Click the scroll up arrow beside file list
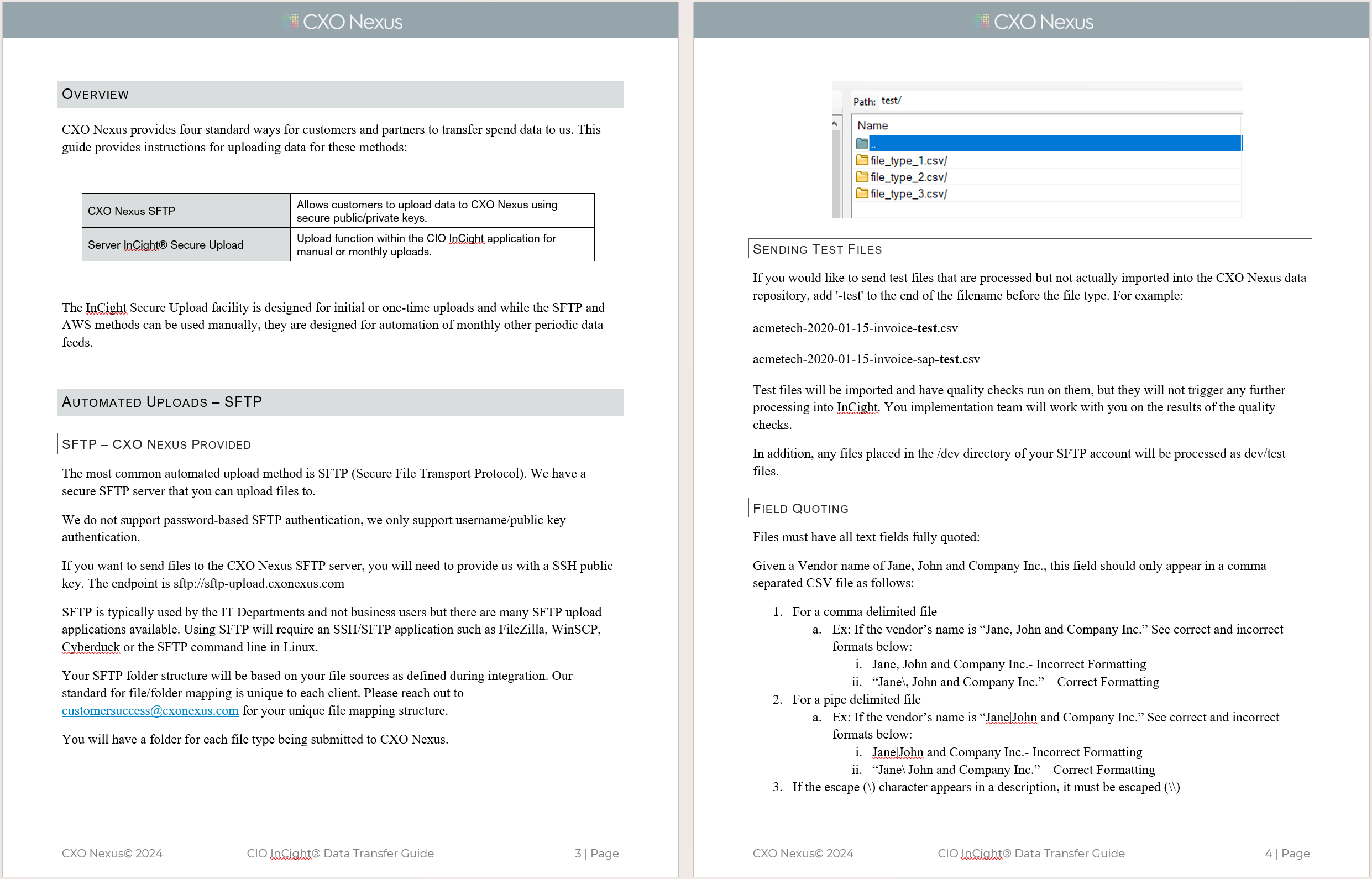 [834, 123]
